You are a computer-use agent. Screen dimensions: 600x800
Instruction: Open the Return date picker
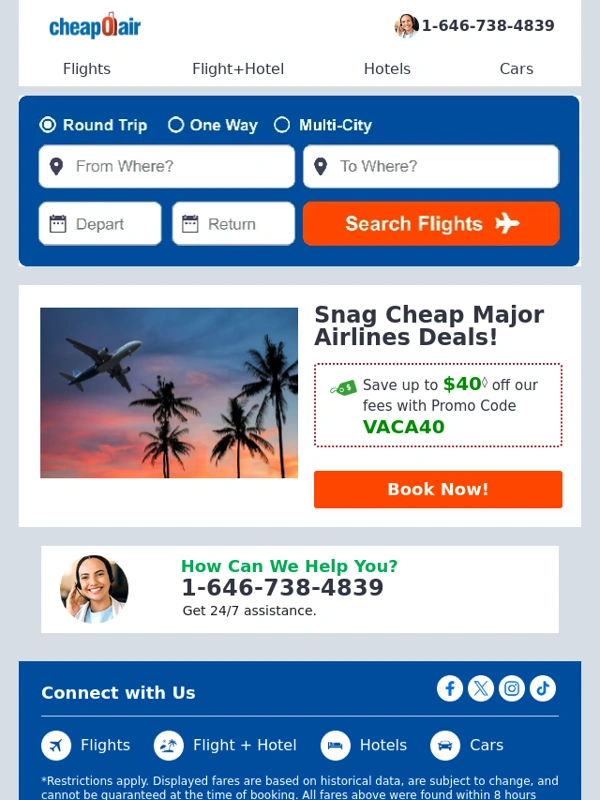tap(234, 223)
